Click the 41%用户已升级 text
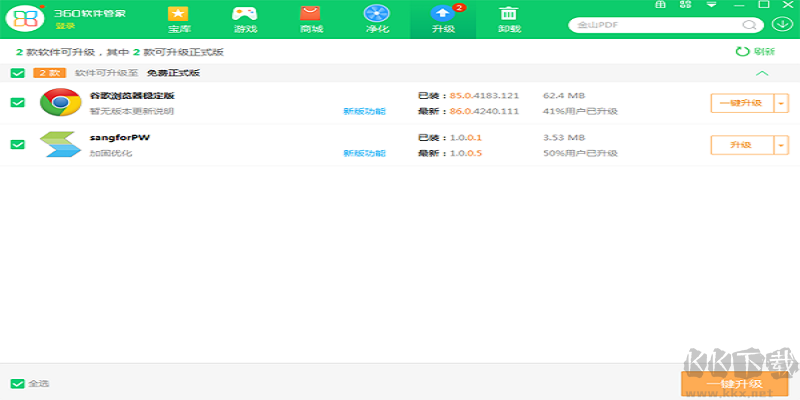 [x=580, y=111]
